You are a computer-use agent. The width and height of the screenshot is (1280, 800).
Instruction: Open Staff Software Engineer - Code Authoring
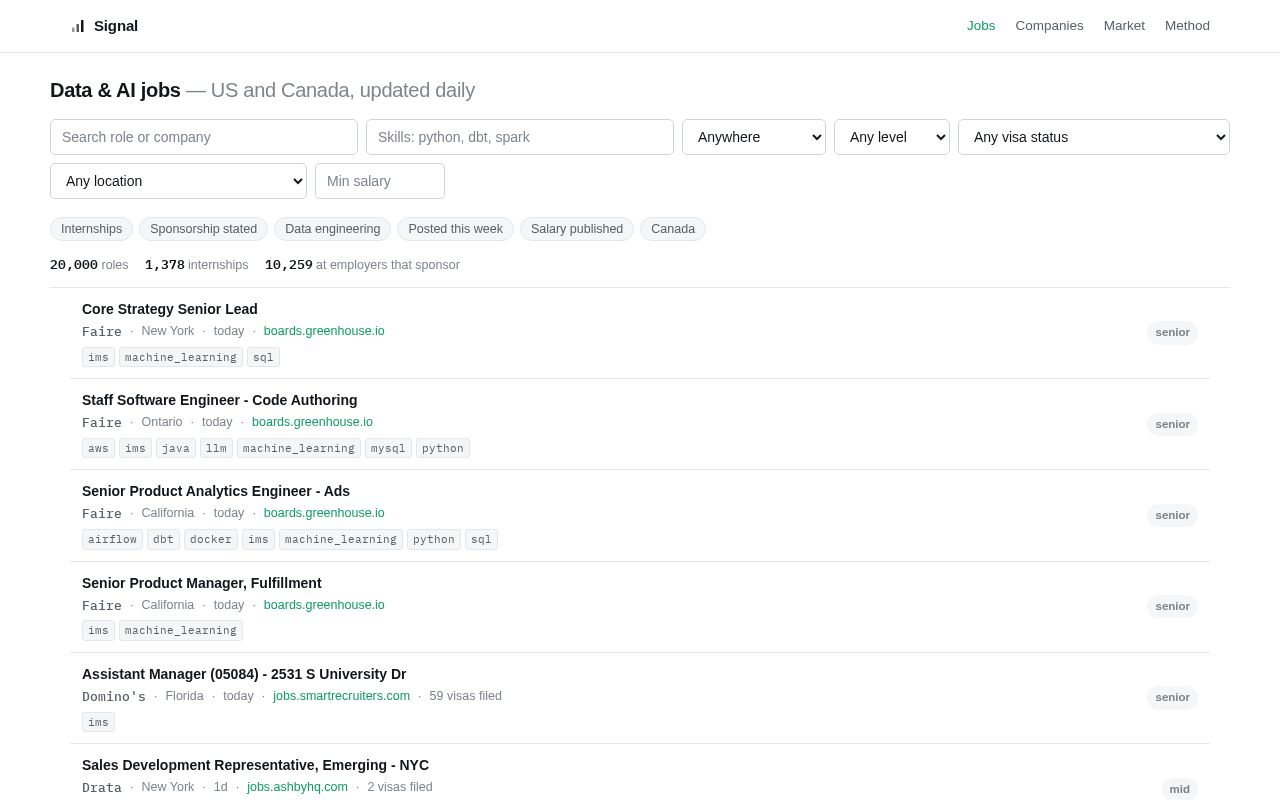(220, 400)
